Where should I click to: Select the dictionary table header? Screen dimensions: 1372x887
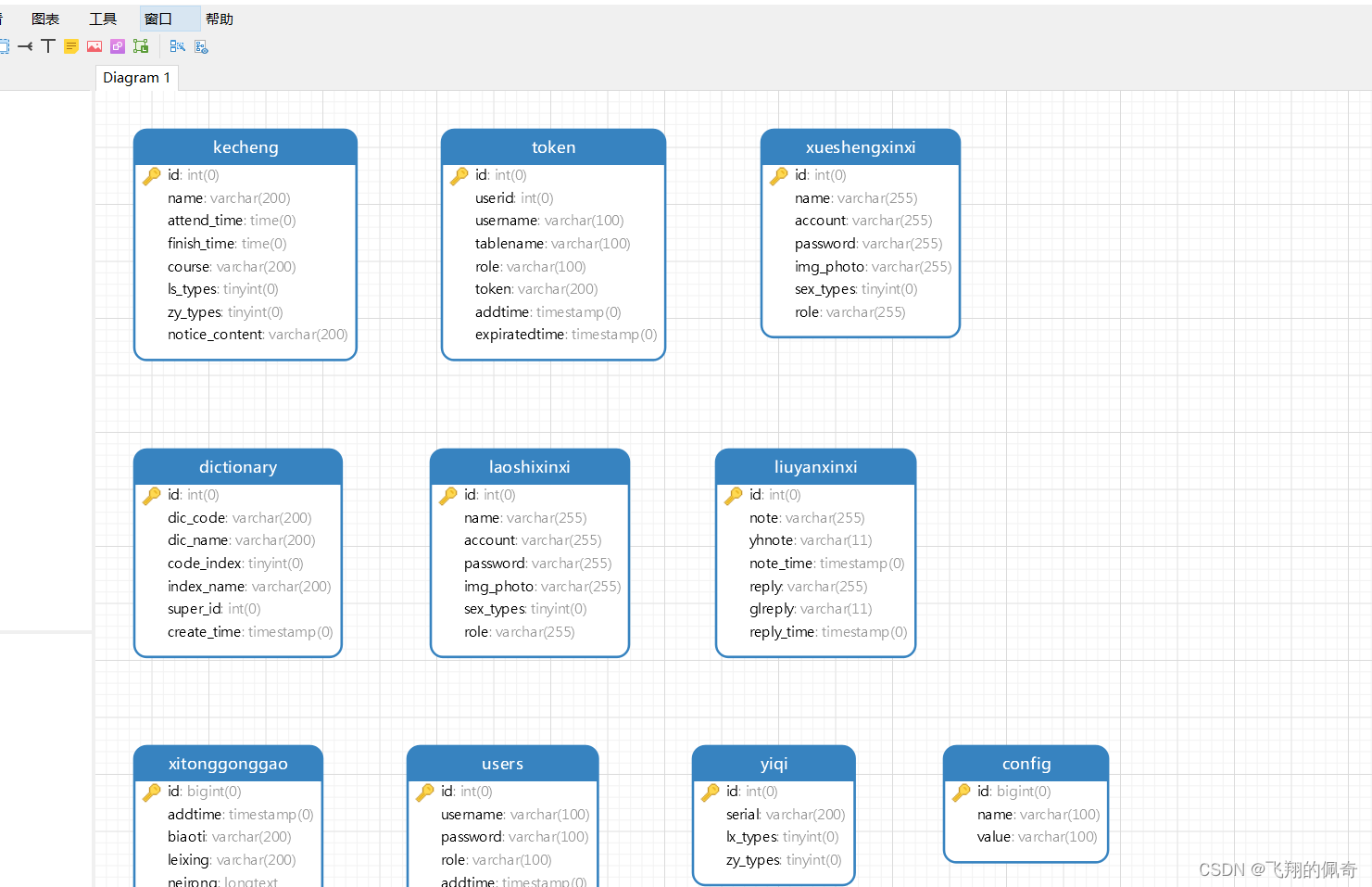click(238, 467)
